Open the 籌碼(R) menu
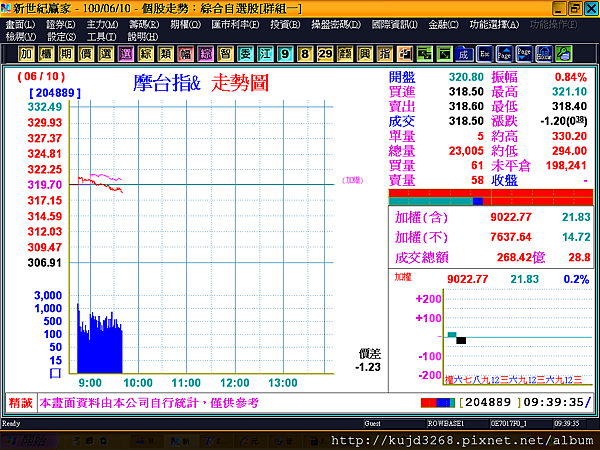 [144, 24]
